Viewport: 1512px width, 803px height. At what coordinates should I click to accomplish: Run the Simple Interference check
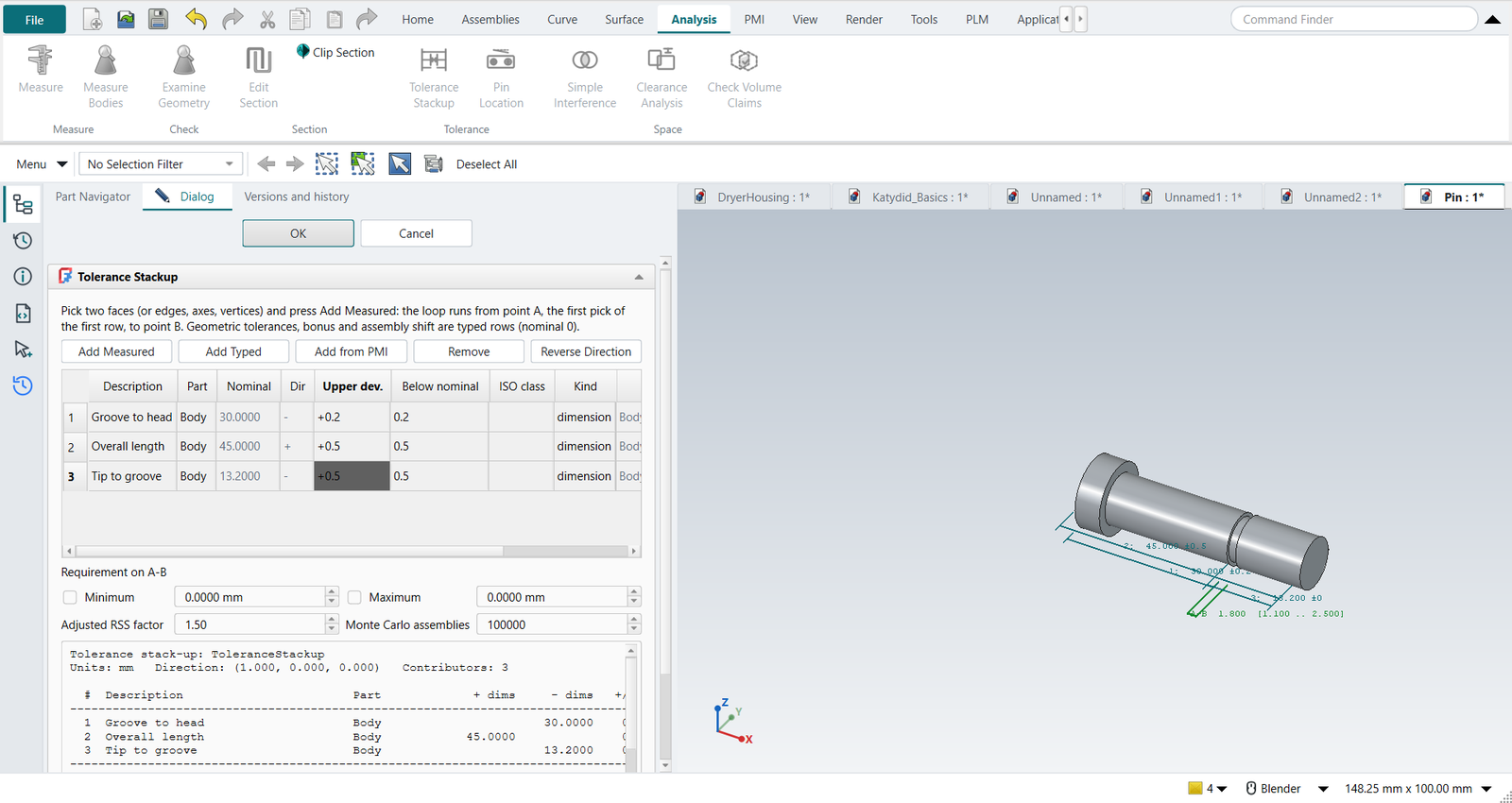pos(585,77)
